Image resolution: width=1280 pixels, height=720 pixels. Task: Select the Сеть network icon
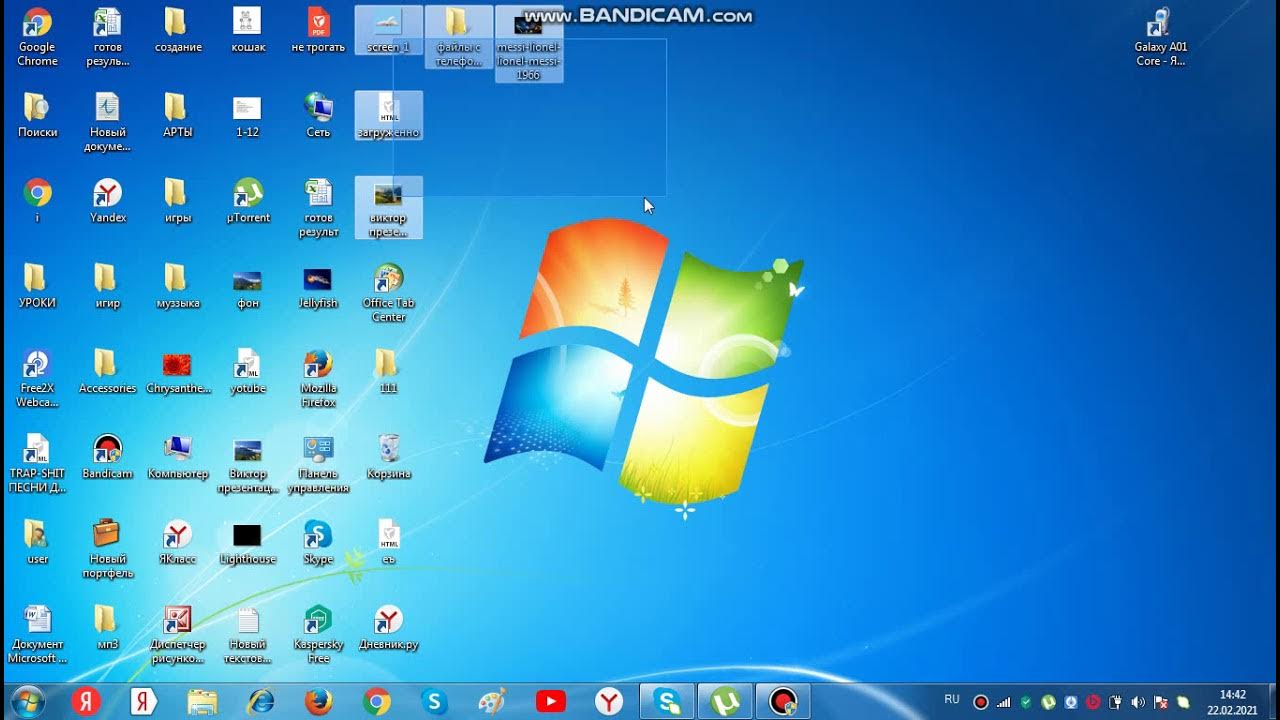[318, 115]
